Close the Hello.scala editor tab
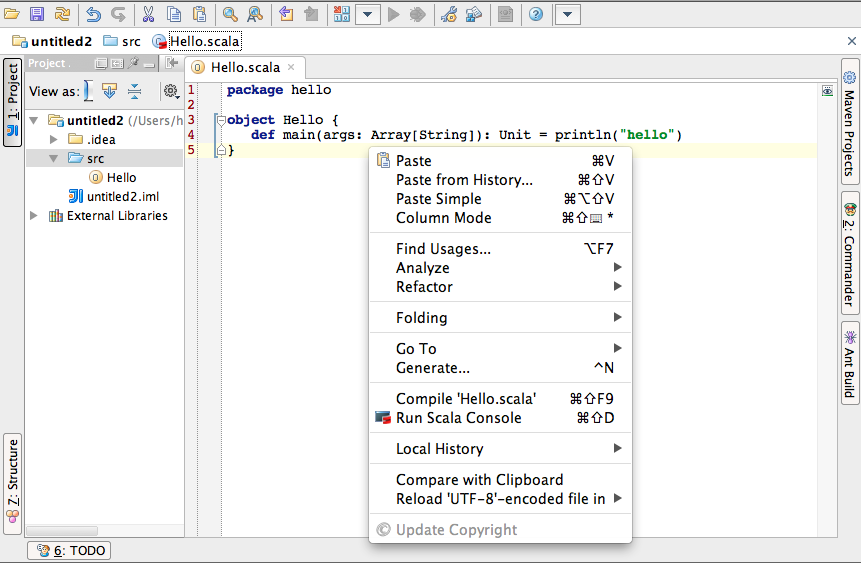 (x=291, y=67)
